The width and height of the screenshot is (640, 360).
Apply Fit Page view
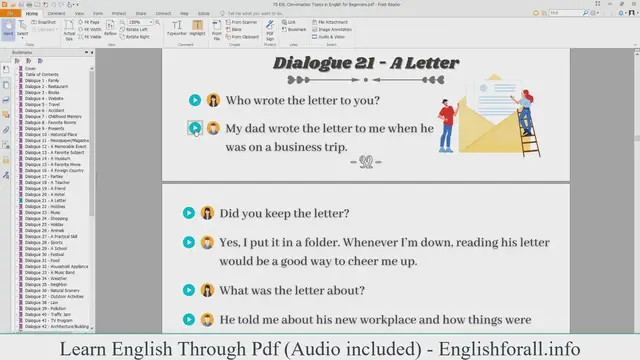[x=89, y=22]
